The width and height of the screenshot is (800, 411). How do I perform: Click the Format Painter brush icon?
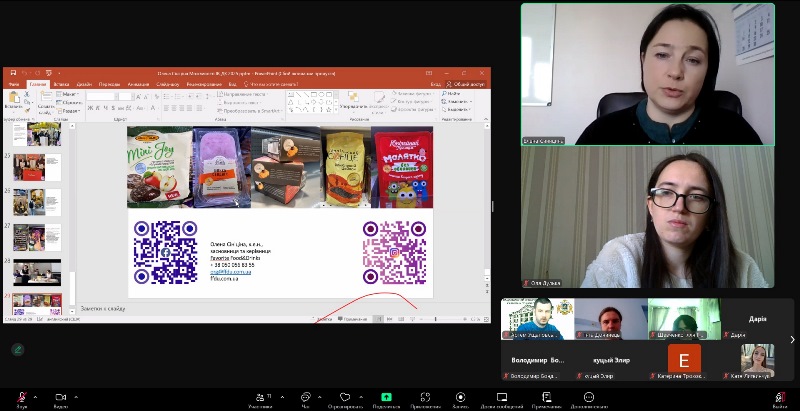pos(27,110)
